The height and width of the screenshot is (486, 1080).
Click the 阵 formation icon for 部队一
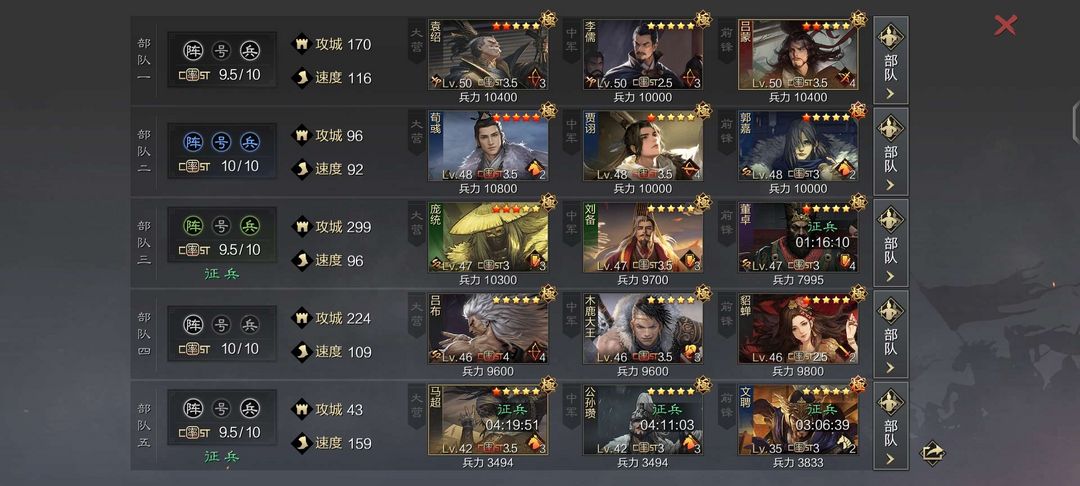[x=194, y=51]
